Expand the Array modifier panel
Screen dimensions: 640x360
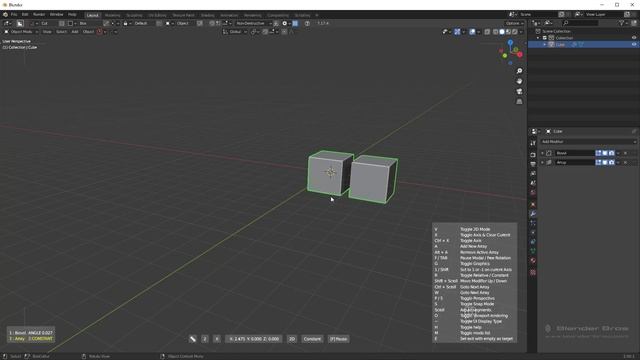pos(542,162)
